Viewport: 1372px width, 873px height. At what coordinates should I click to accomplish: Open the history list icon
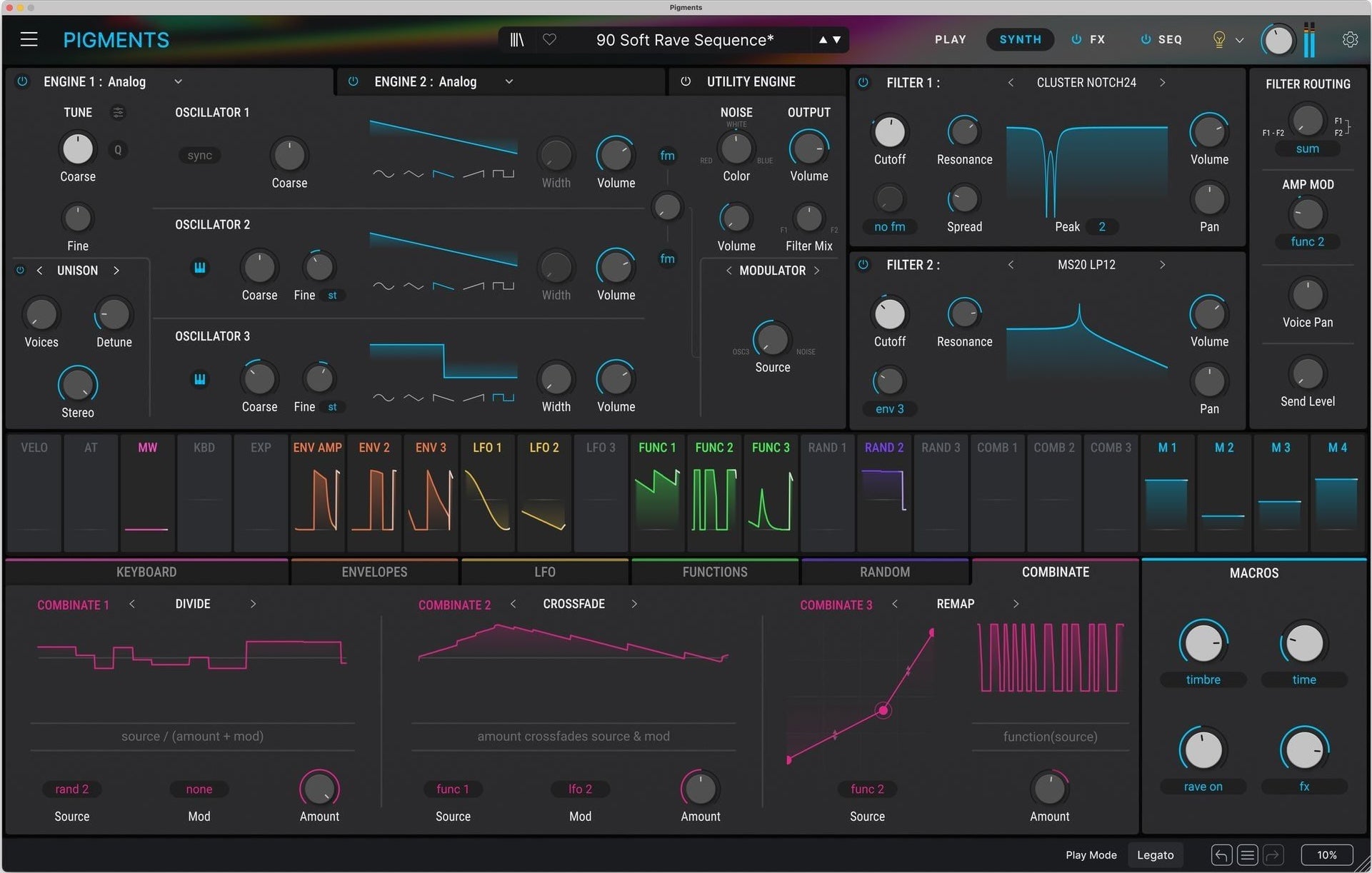pyautogui.click(x=1247, y=854)
